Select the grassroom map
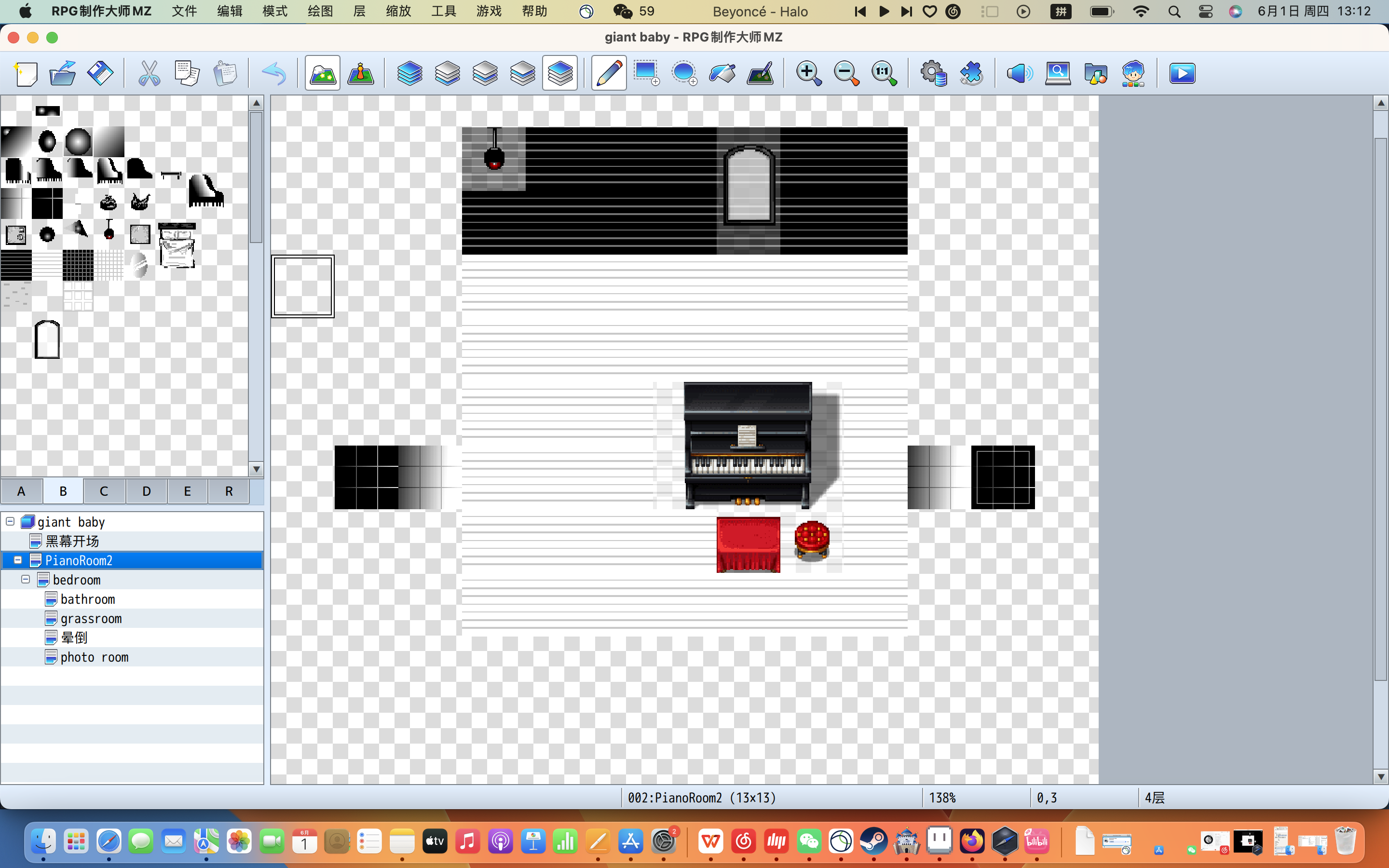The image size is (1389, 868). (x=91, y=619)
